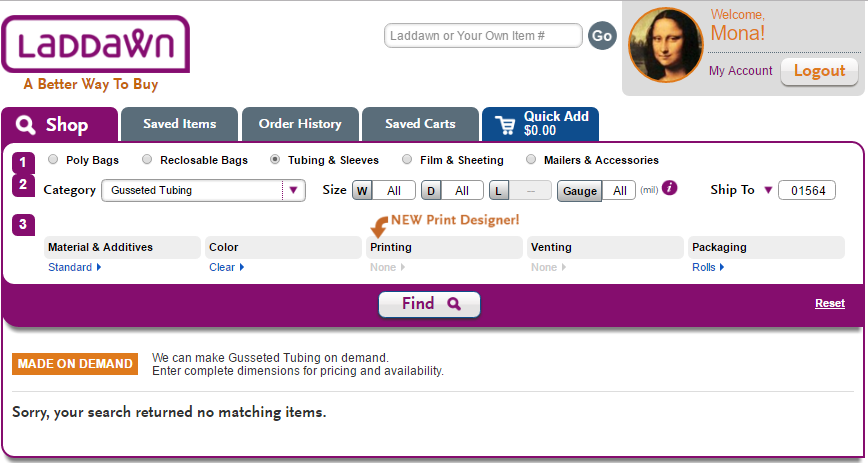Click the magnifier icon on Find button

pyautogui.click(x=454, y=304)
